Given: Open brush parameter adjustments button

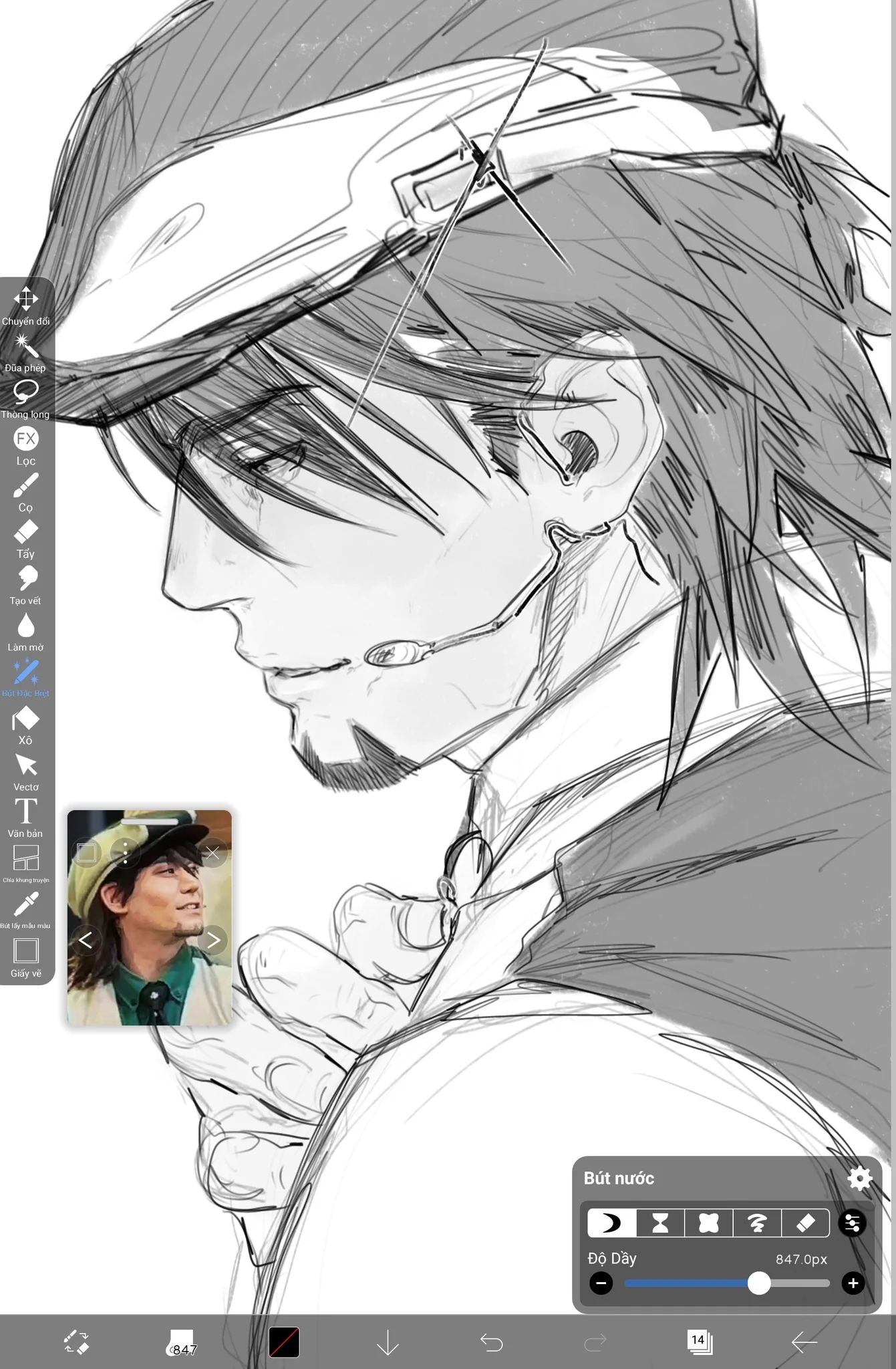Looking at the screenshot, I should tap(853, 1223).
